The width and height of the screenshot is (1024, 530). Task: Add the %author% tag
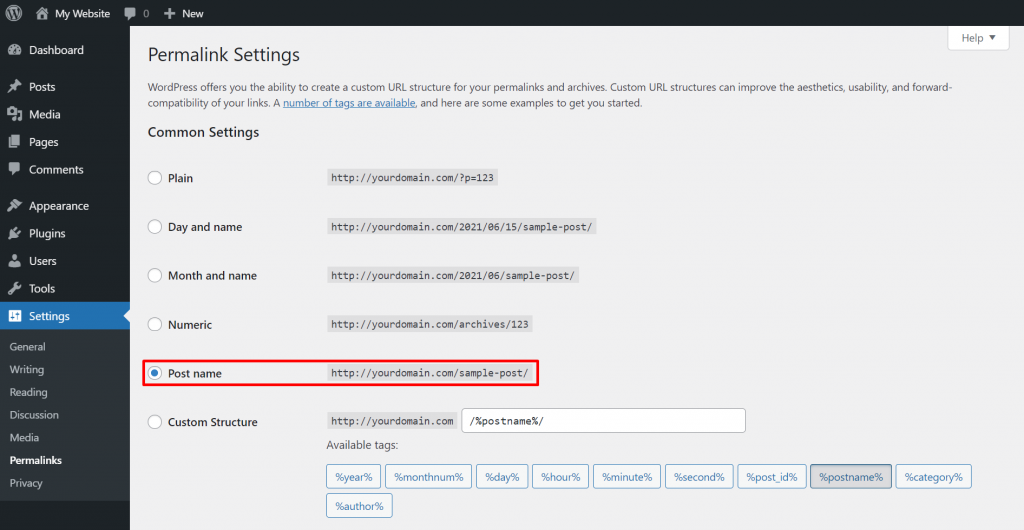pos(359,505)
